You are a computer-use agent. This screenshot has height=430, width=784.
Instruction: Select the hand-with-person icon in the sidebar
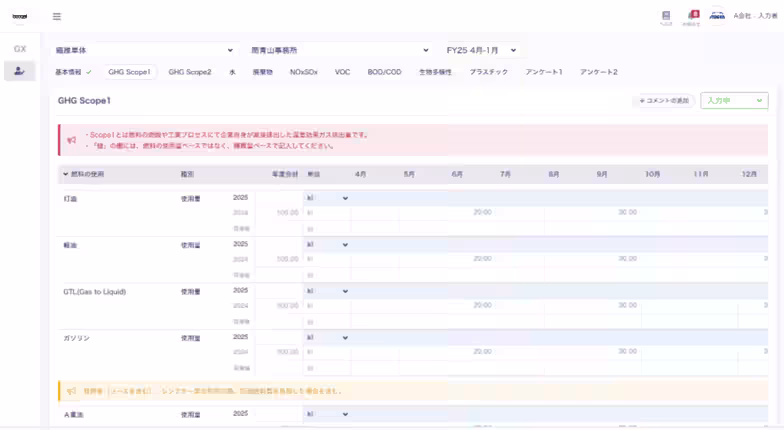point(20,71)
